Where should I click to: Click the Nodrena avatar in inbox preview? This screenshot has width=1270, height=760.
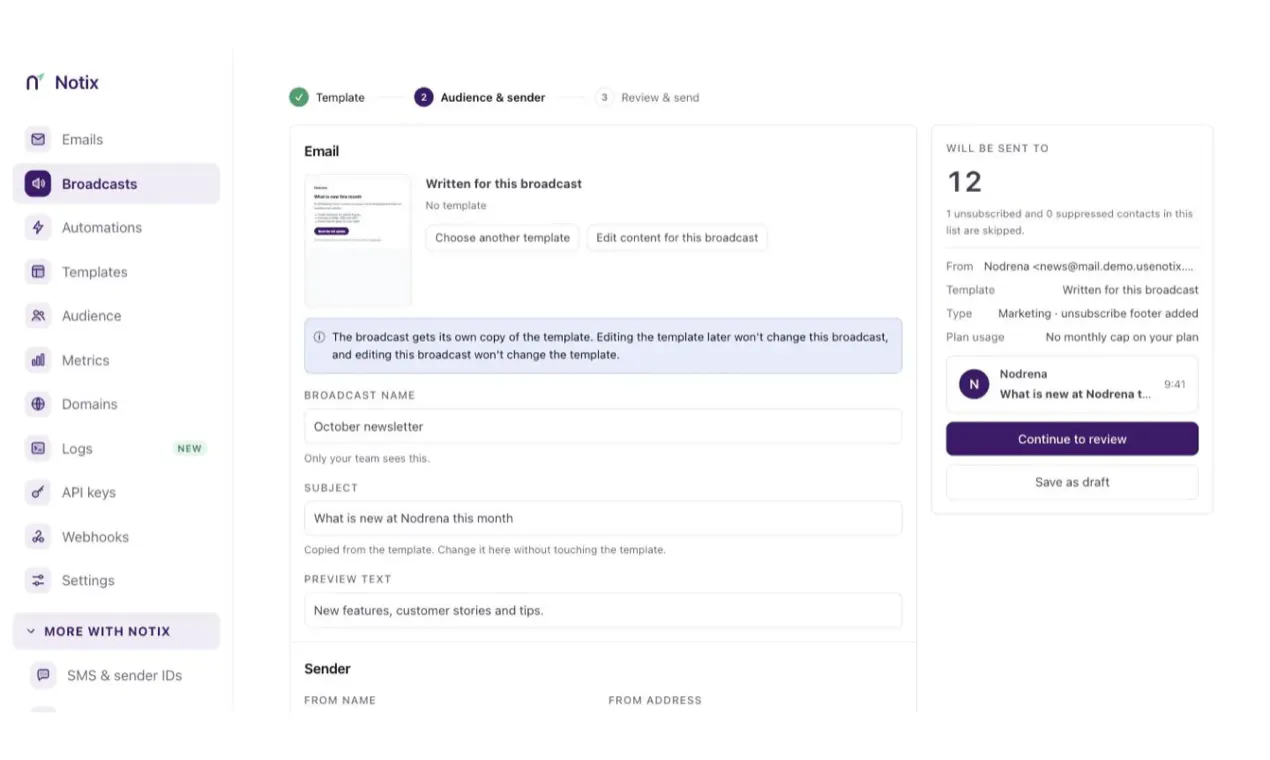(974, 384)
